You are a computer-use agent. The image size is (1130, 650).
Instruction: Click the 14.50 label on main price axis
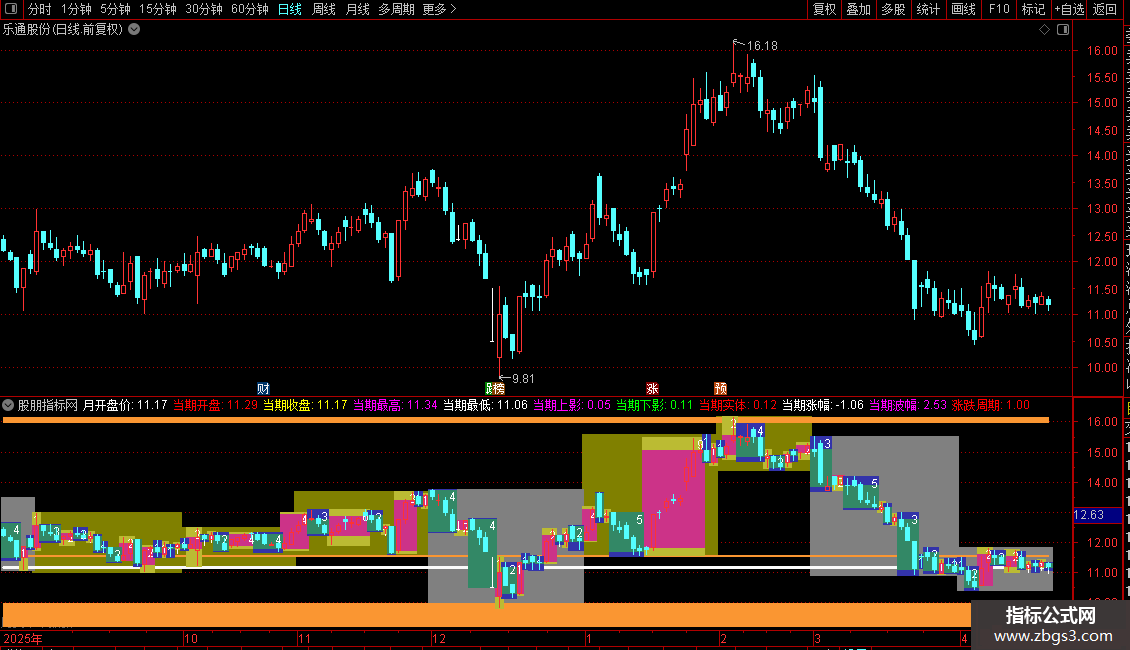(1102, 130)
